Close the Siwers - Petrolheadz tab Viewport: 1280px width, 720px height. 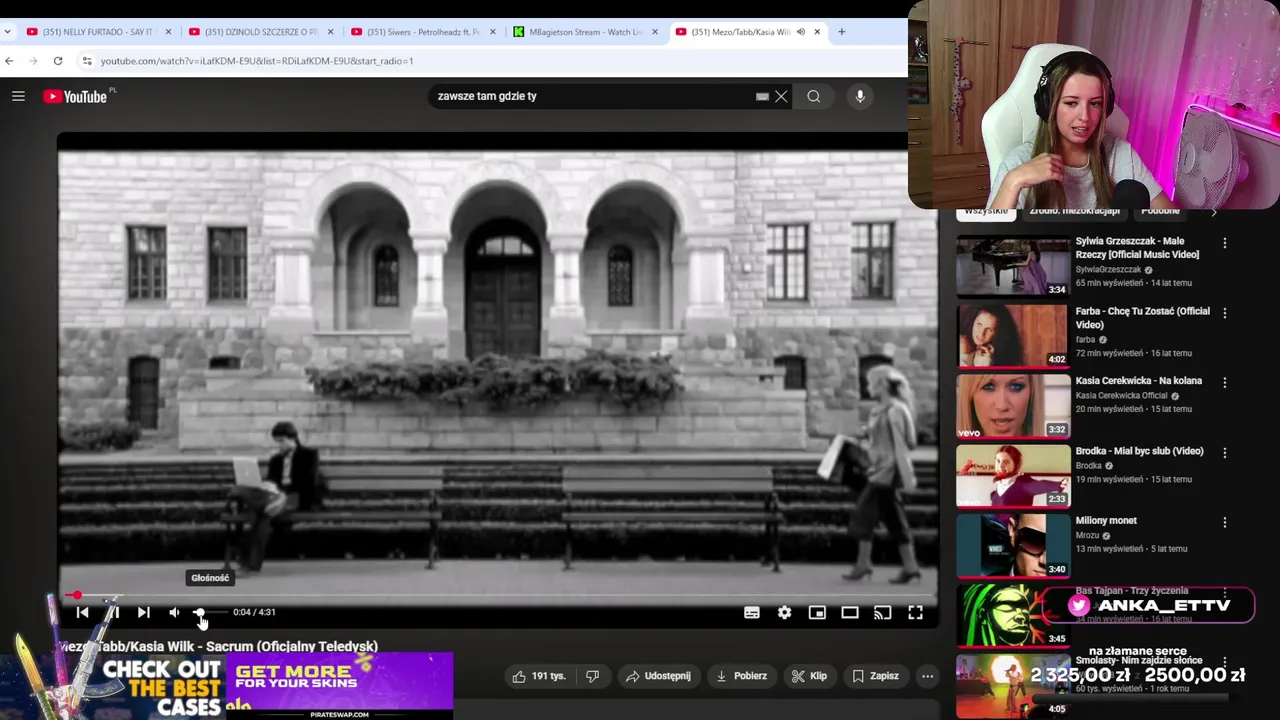[x=492, y=32]
